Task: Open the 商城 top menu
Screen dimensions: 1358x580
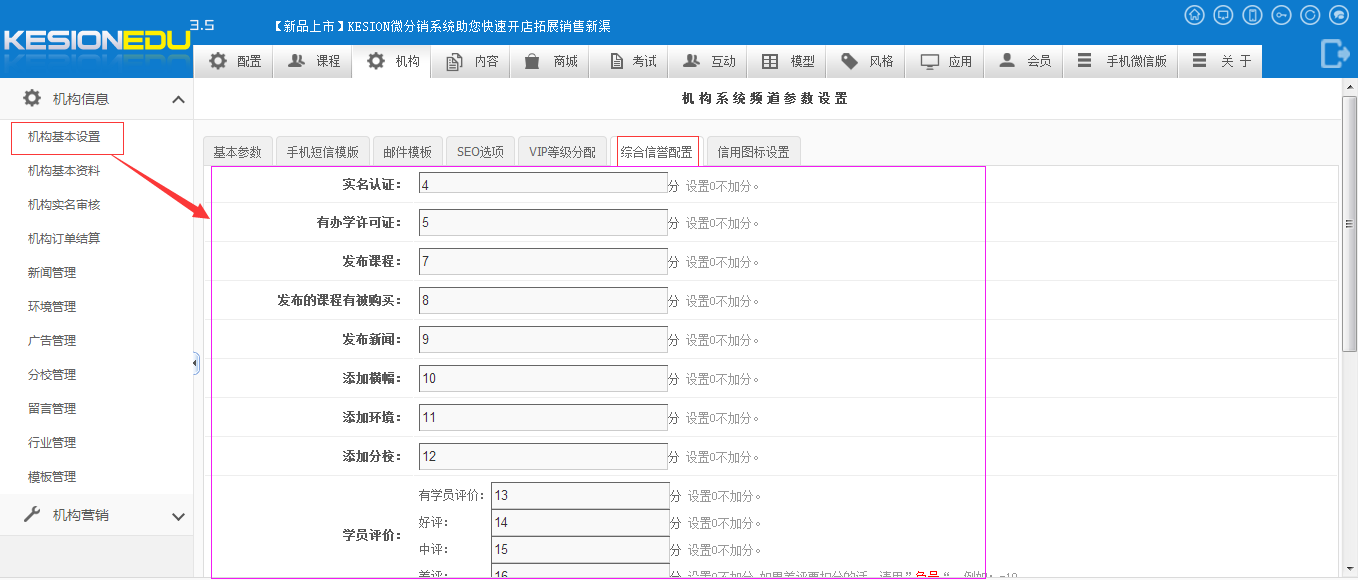Action: (551, 61)
